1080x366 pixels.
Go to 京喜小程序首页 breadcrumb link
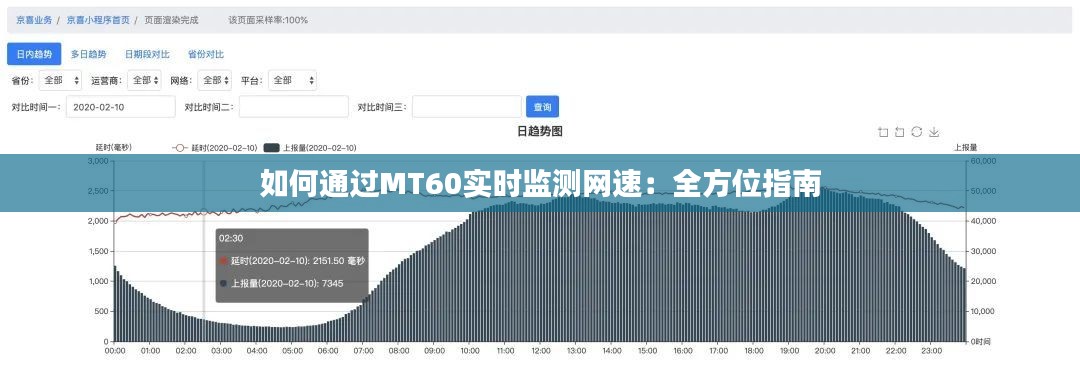click(x=98, y=20)
